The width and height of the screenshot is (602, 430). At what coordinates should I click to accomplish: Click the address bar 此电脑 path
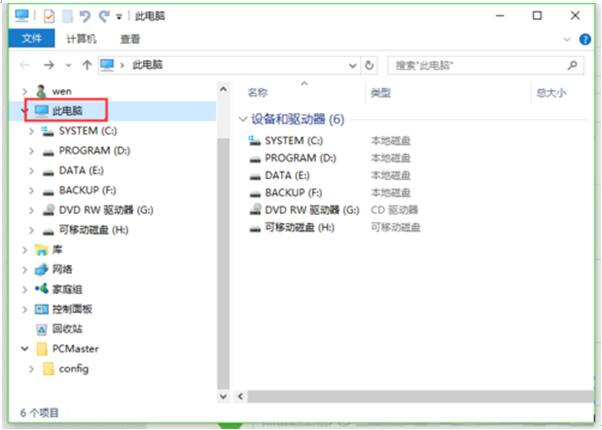(147, 65)
